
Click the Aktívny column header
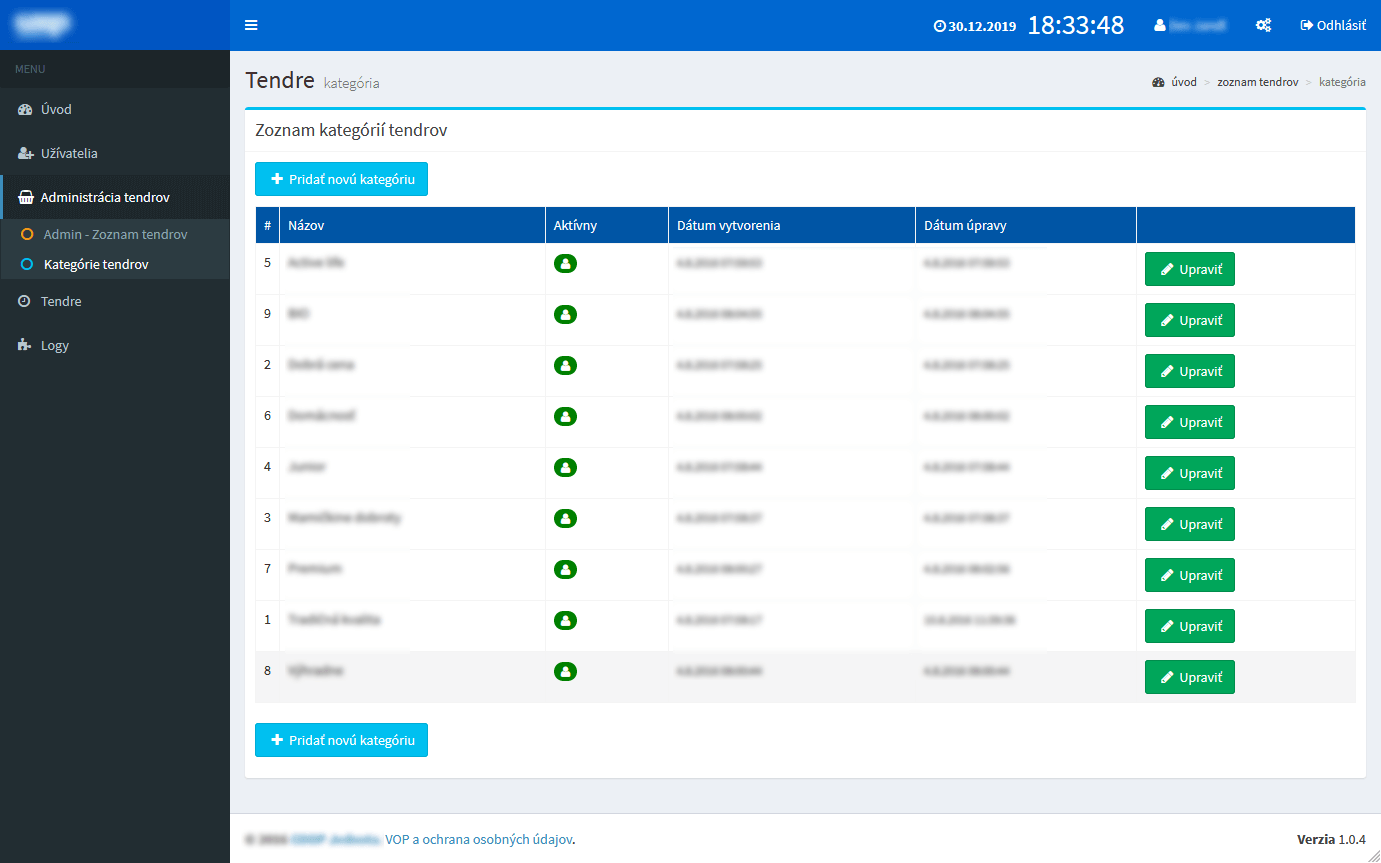point(607,225)
